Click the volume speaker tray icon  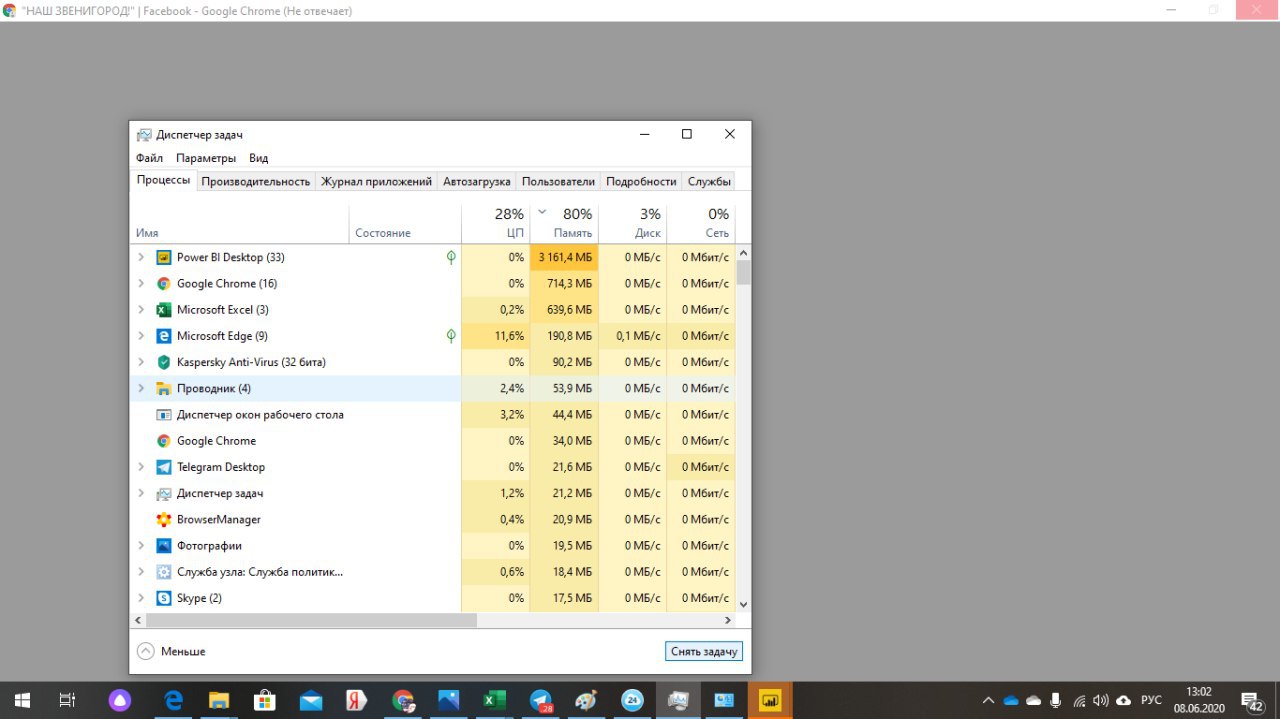1100,700
